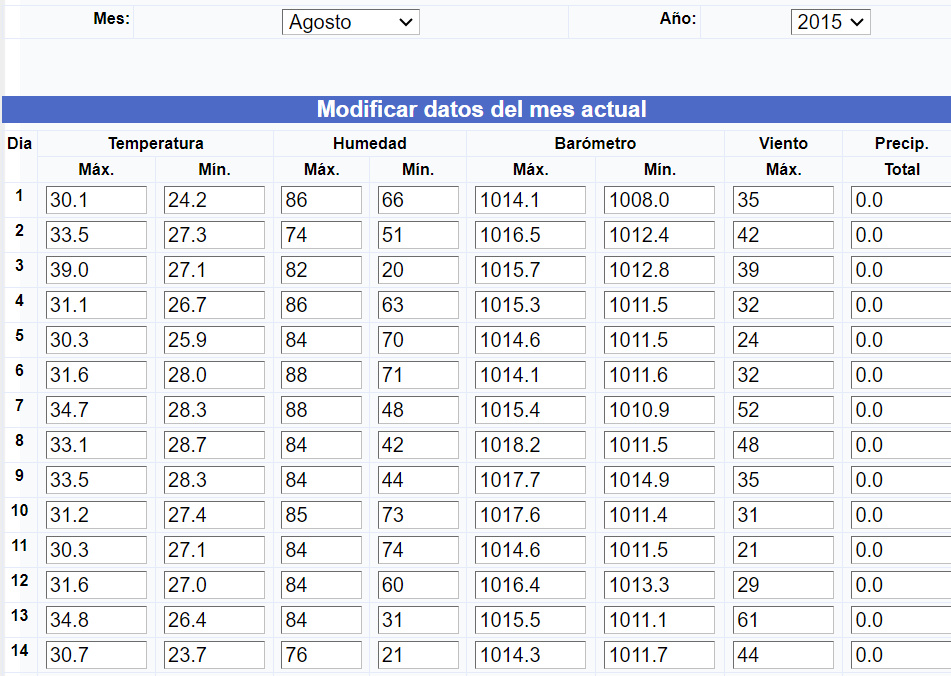Click day 2 min humidity field 51

(x=418, y=235)
